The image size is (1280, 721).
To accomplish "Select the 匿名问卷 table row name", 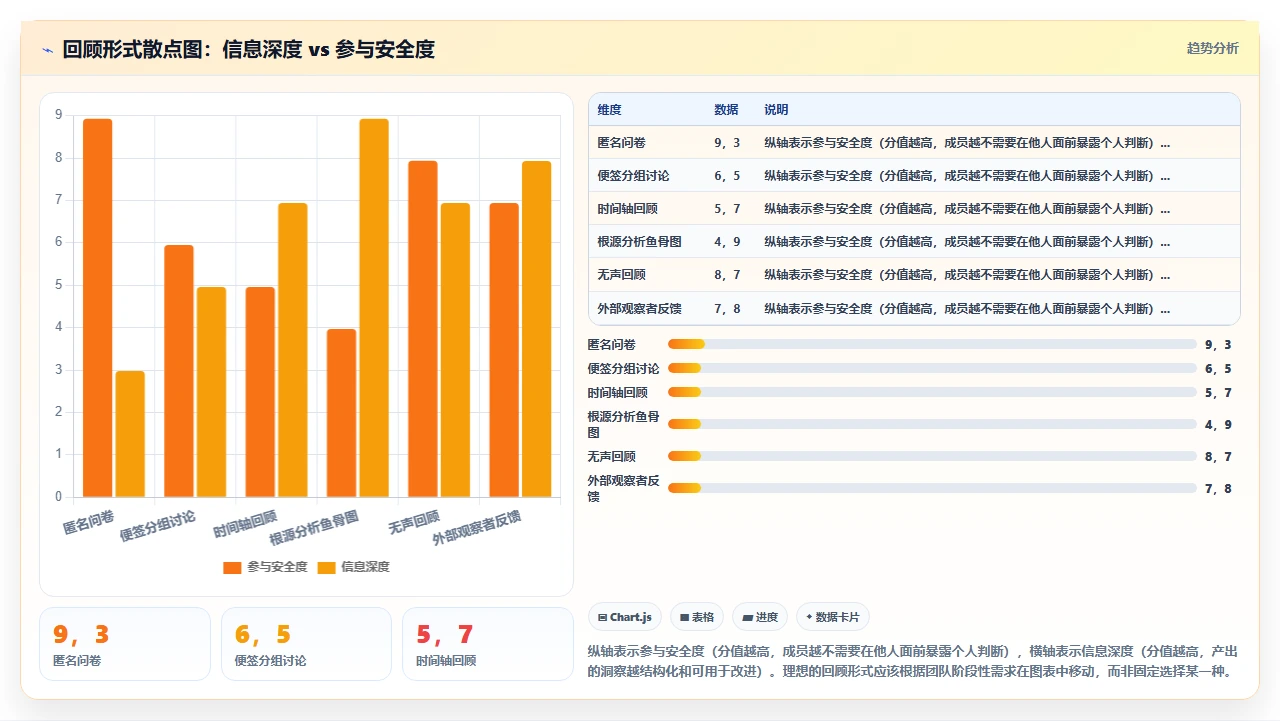I will point(622,143).
